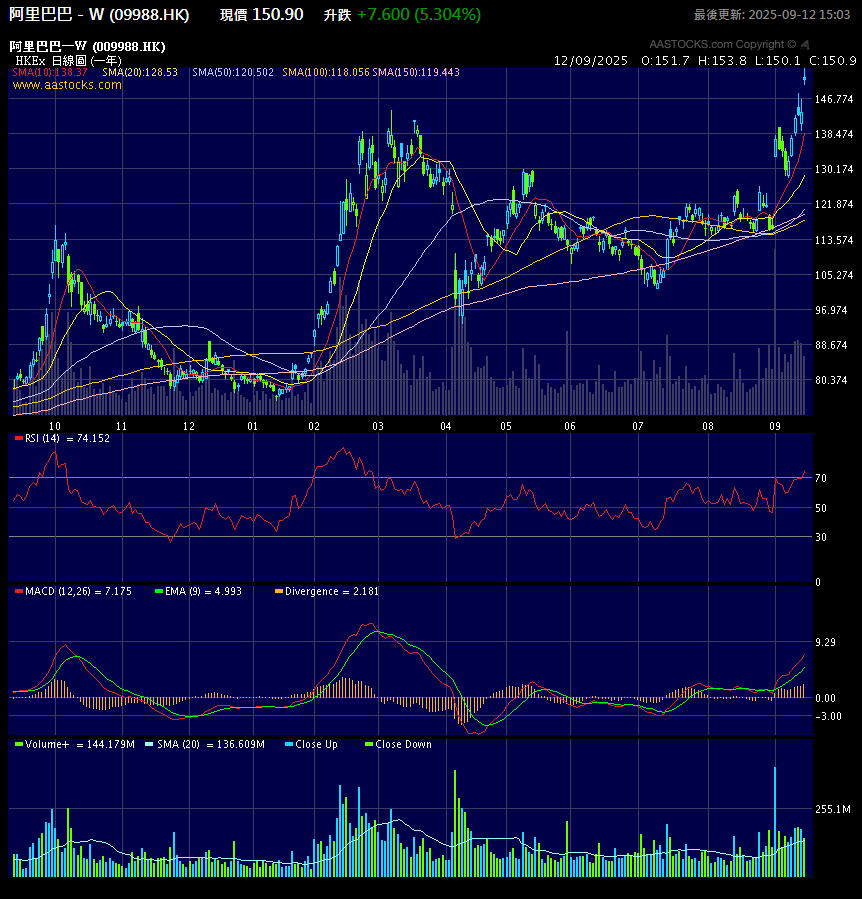Click the blue Close Up legend marker
862x899 pixels.
pyautogui.click(x=288, y=744)
